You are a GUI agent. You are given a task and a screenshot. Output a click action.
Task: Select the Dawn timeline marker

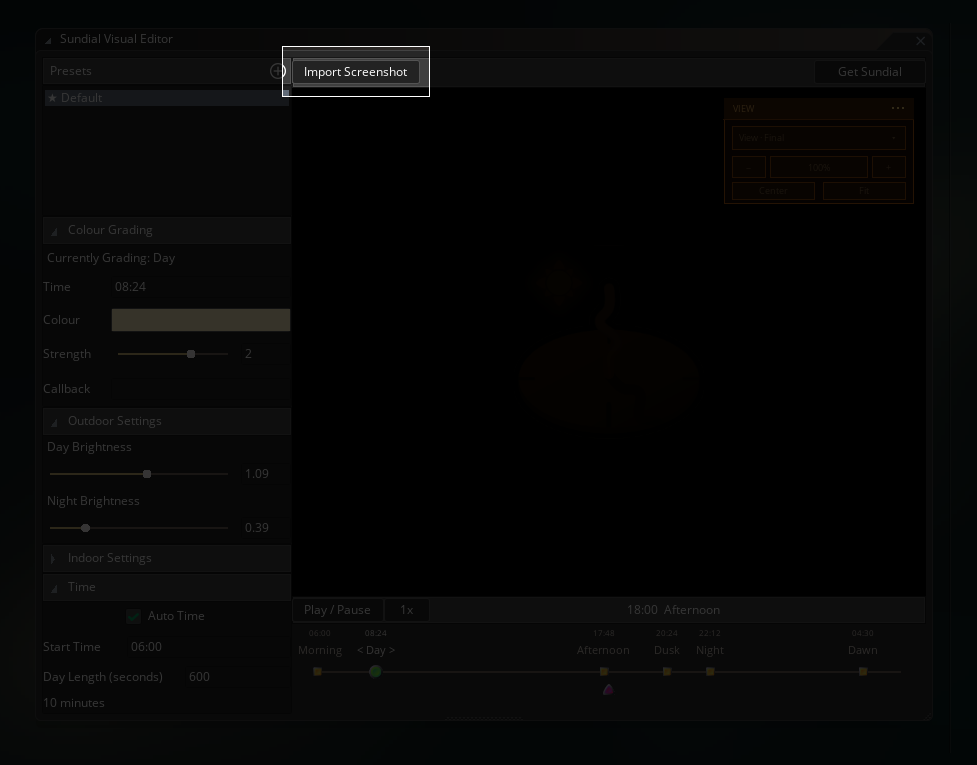click(x=863, y=672)
